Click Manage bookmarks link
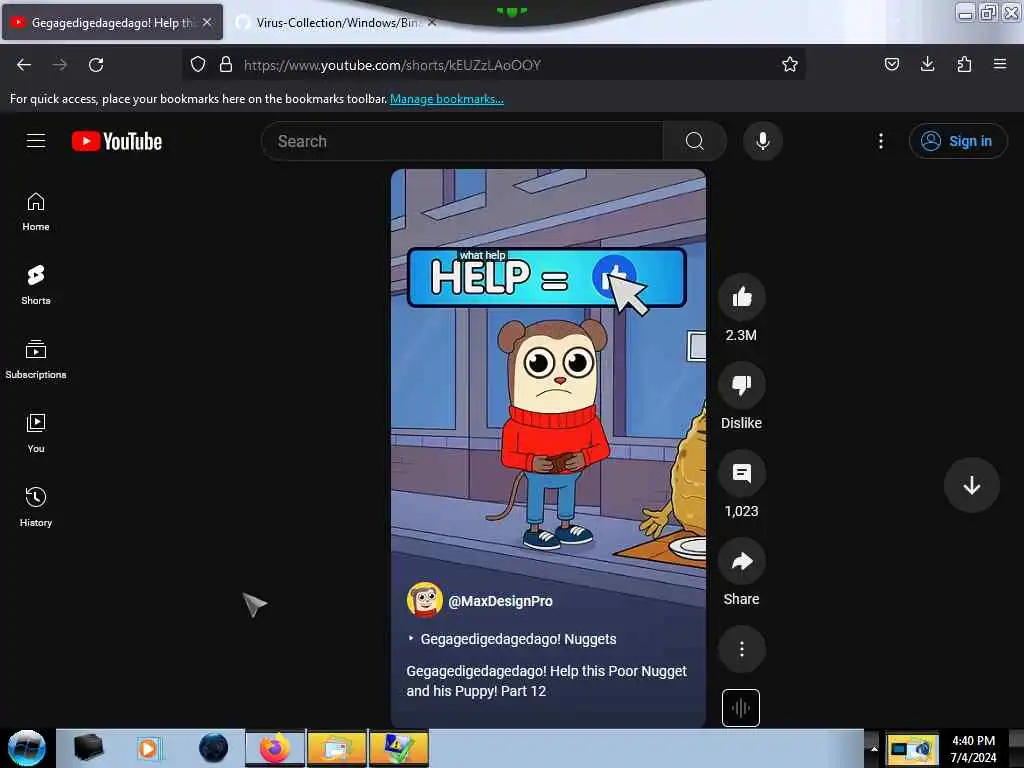The height and width of the screenshot is (768, 1024). [x=447, y=99]
